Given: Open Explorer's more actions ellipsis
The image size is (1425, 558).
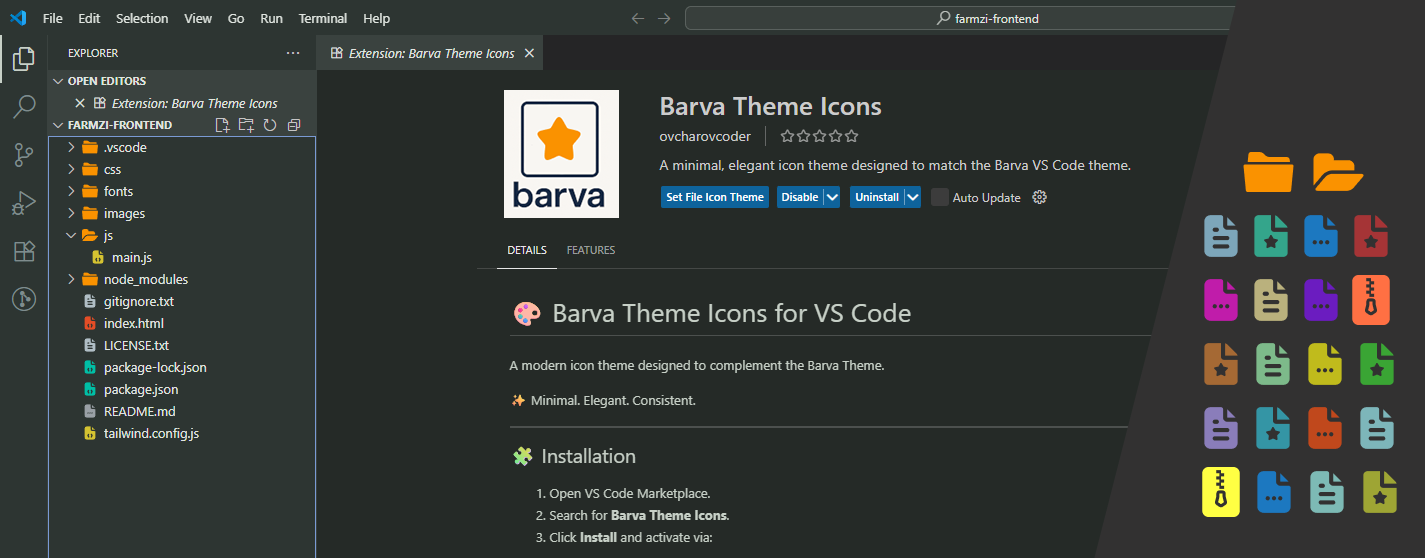Looking at the screenshot, I should [293, 53].
